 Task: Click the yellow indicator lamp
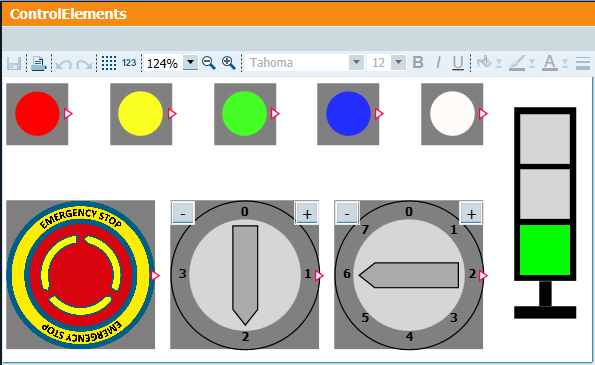(140, 113)
